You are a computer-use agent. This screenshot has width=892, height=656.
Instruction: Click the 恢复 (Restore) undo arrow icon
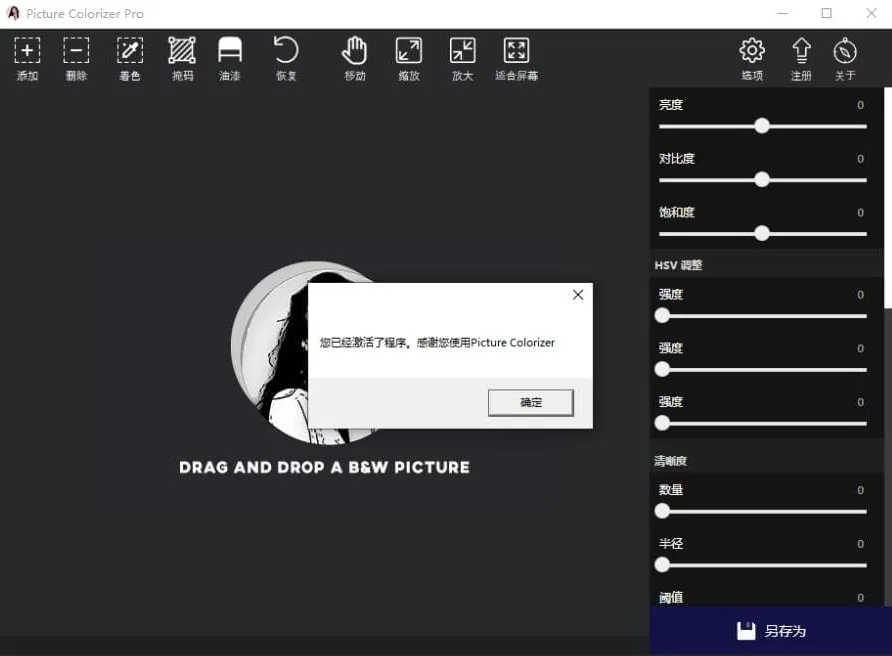point(286,51)
